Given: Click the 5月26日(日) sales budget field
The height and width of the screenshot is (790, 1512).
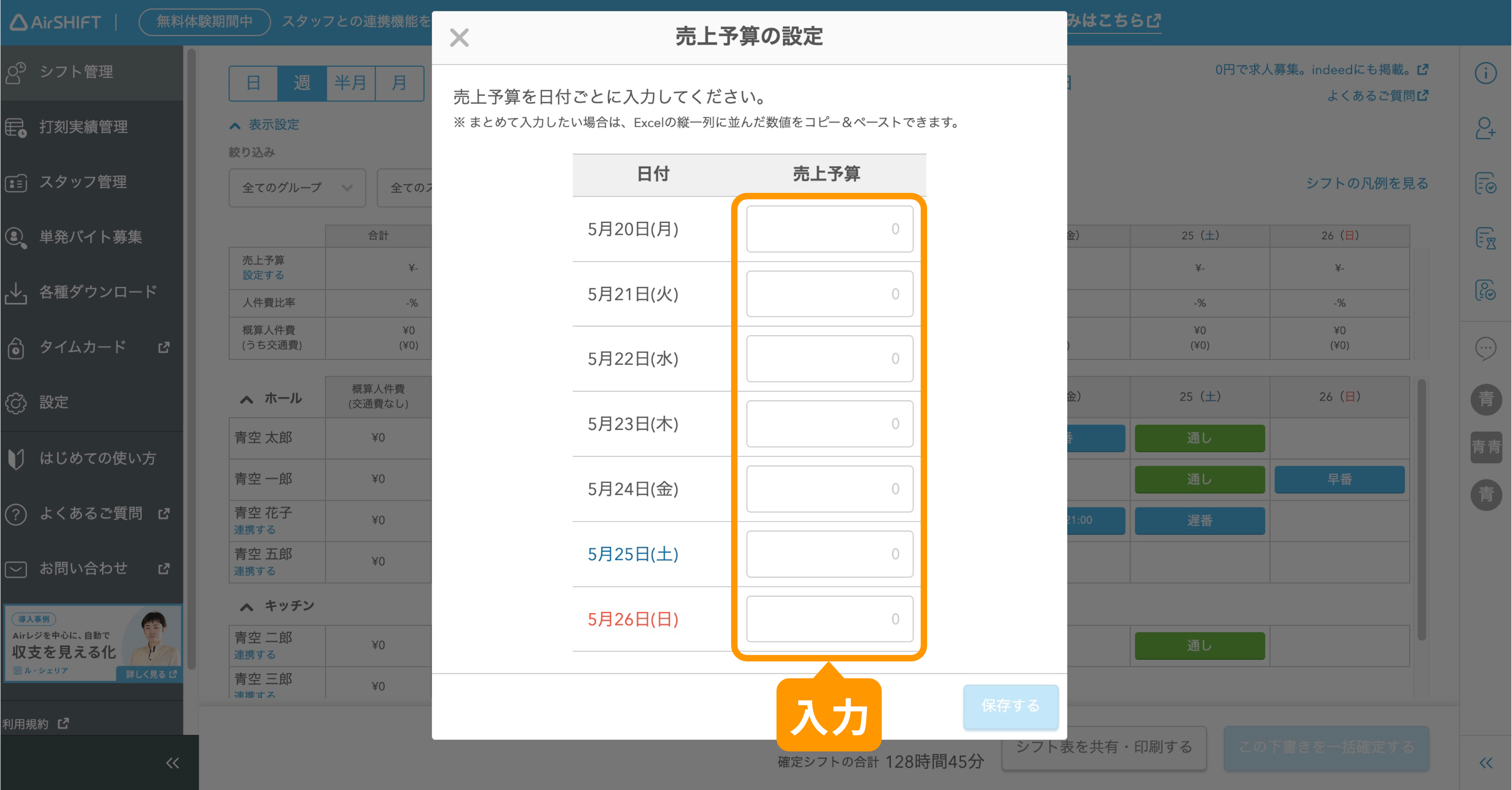Looking at the screenshot, I should point(830,619).
